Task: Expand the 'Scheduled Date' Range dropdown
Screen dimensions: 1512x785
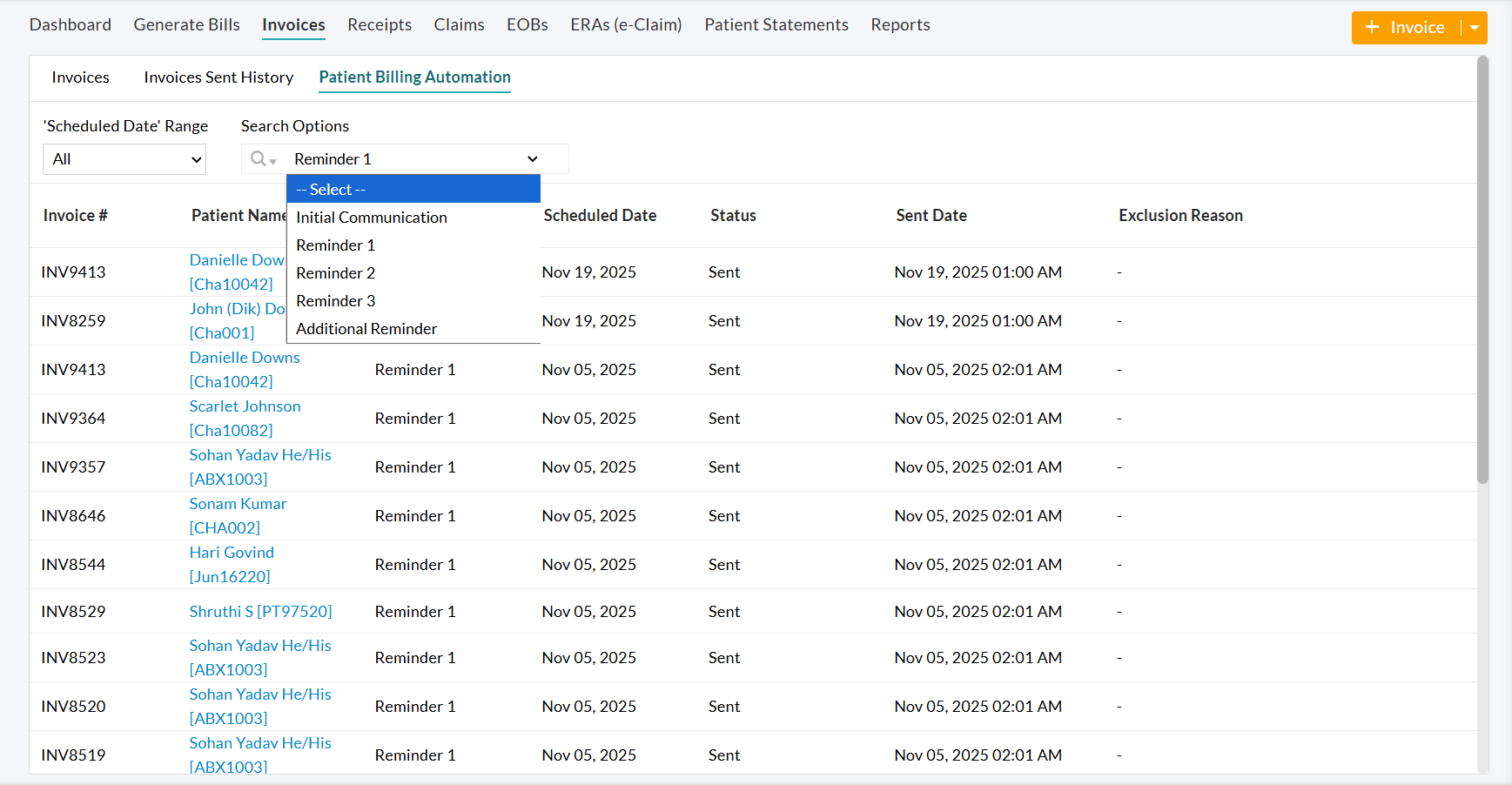Action: click(124, 158)
